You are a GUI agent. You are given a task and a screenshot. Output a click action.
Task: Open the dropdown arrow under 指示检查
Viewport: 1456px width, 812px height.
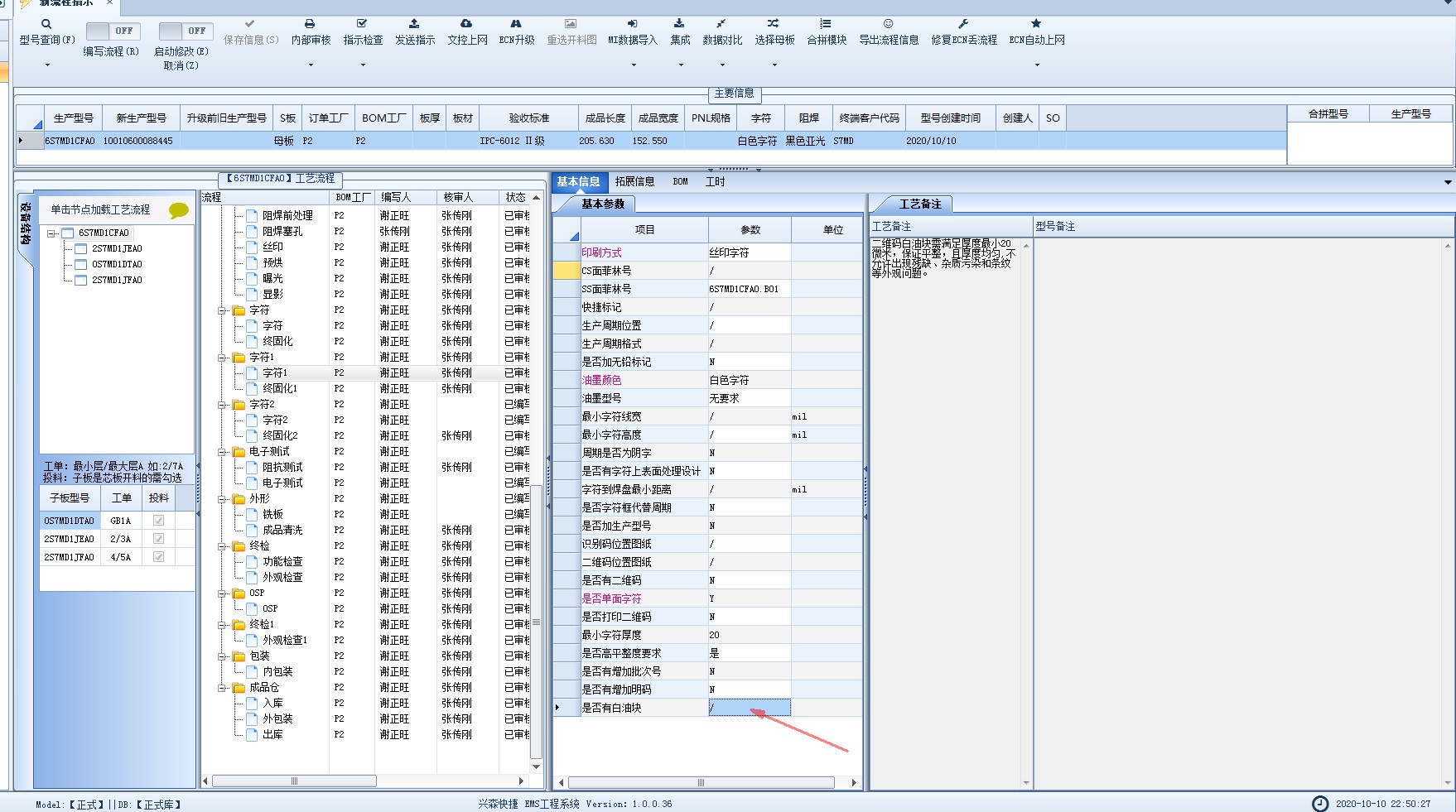[363, 65]
